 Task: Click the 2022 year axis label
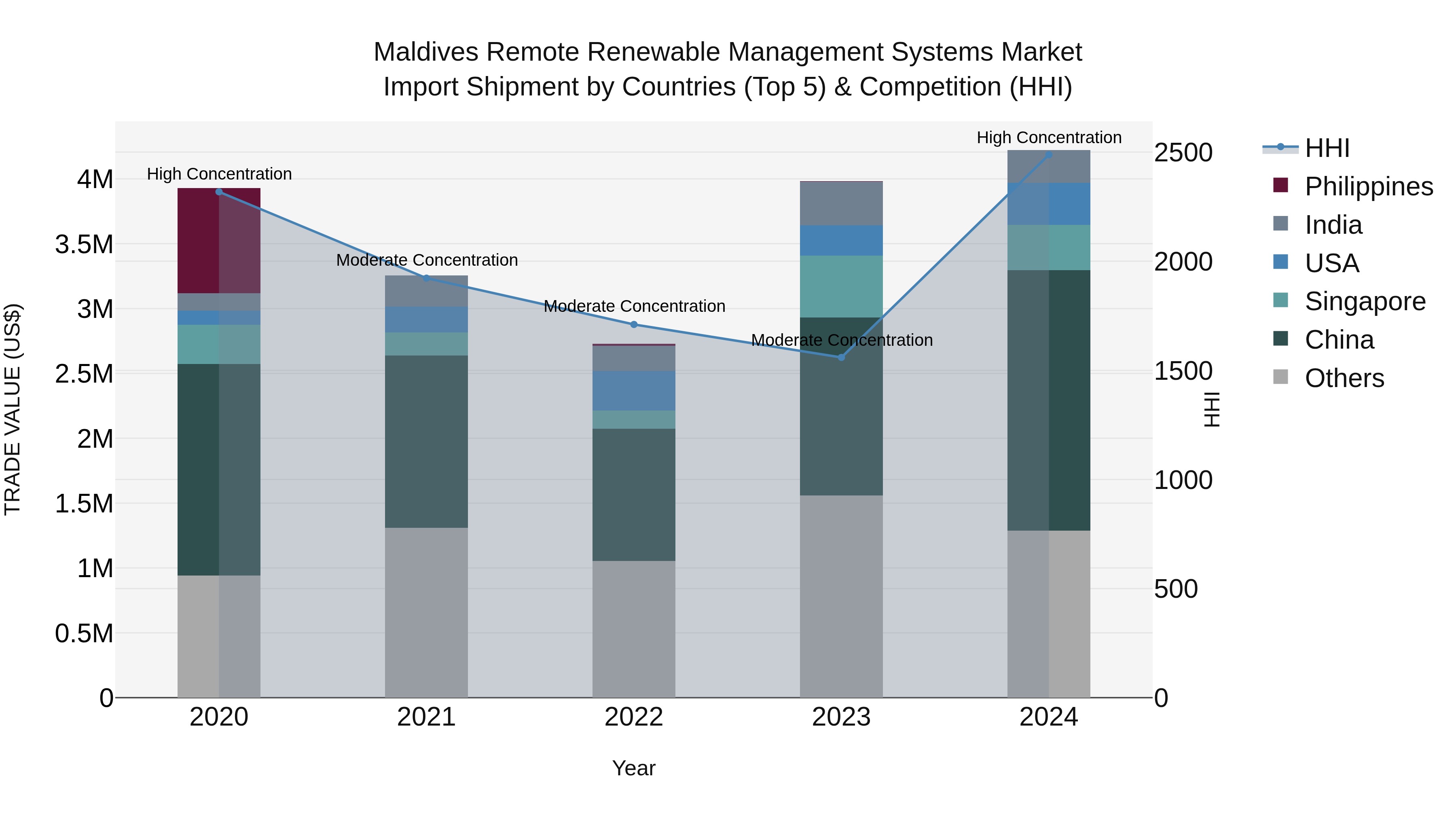pos(634,717)
